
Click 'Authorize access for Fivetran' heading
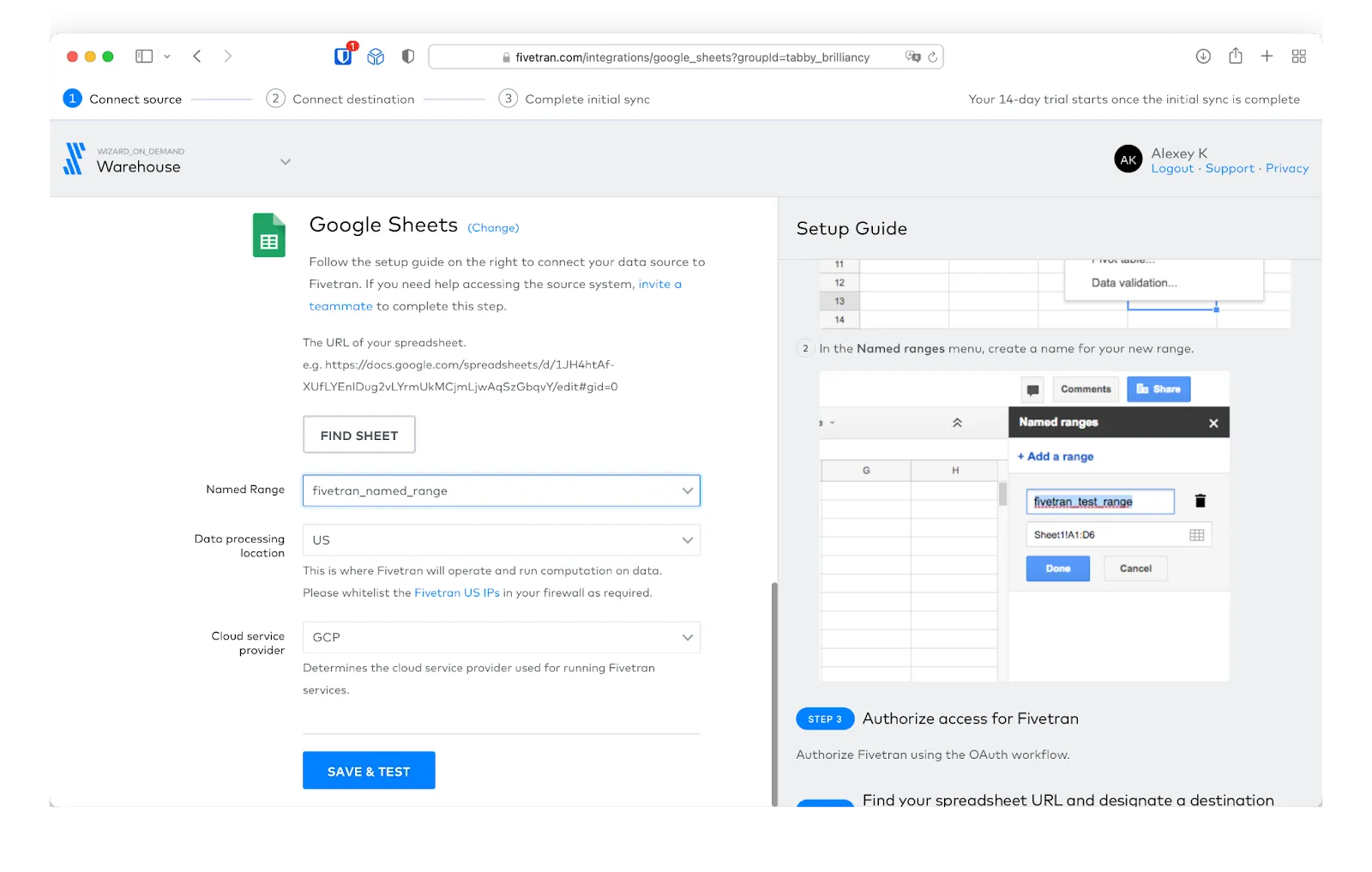tap(971, 719)
